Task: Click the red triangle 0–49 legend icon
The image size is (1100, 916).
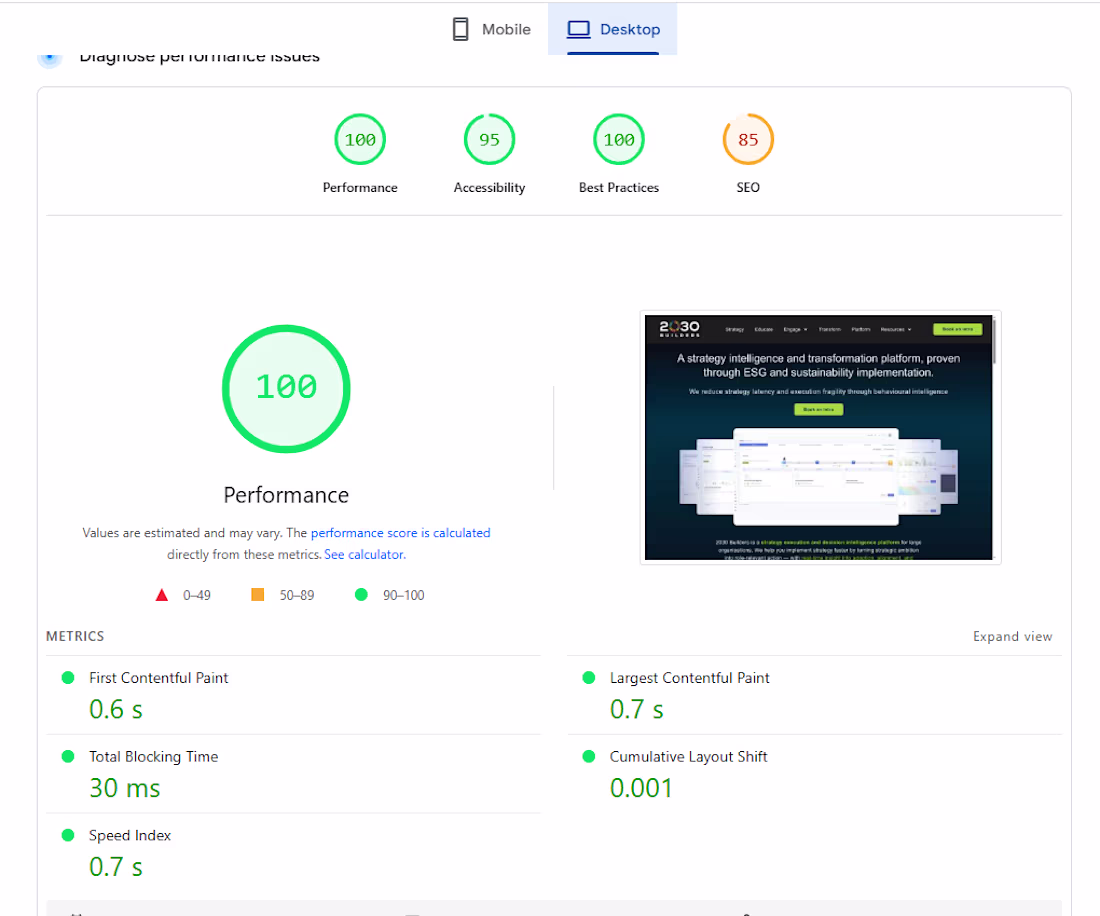Action: pyautogui.click(x=161, y=595)
